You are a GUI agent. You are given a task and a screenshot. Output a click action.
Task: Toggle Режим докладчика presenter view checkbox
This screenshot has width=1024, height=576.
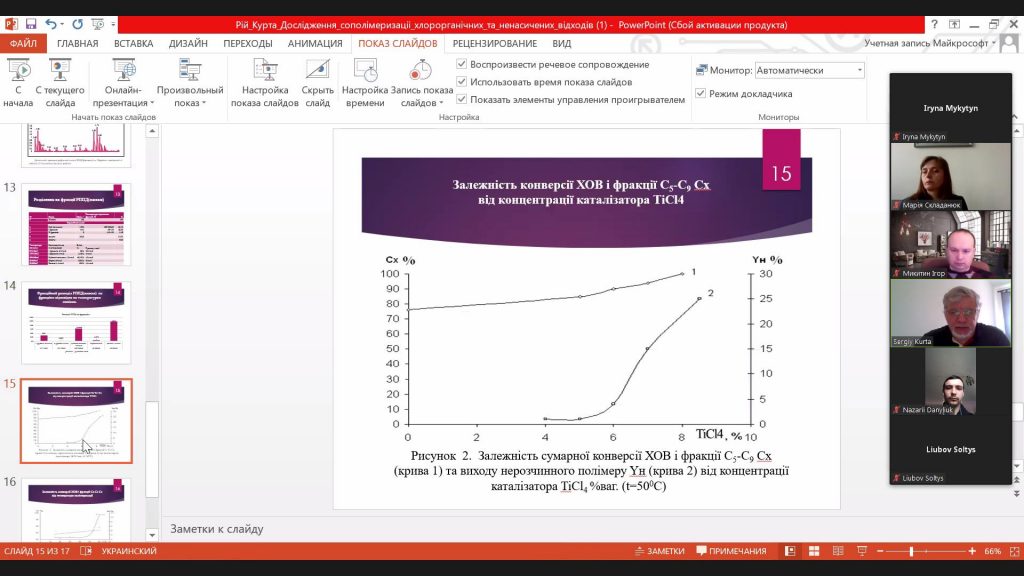[701, 93]
